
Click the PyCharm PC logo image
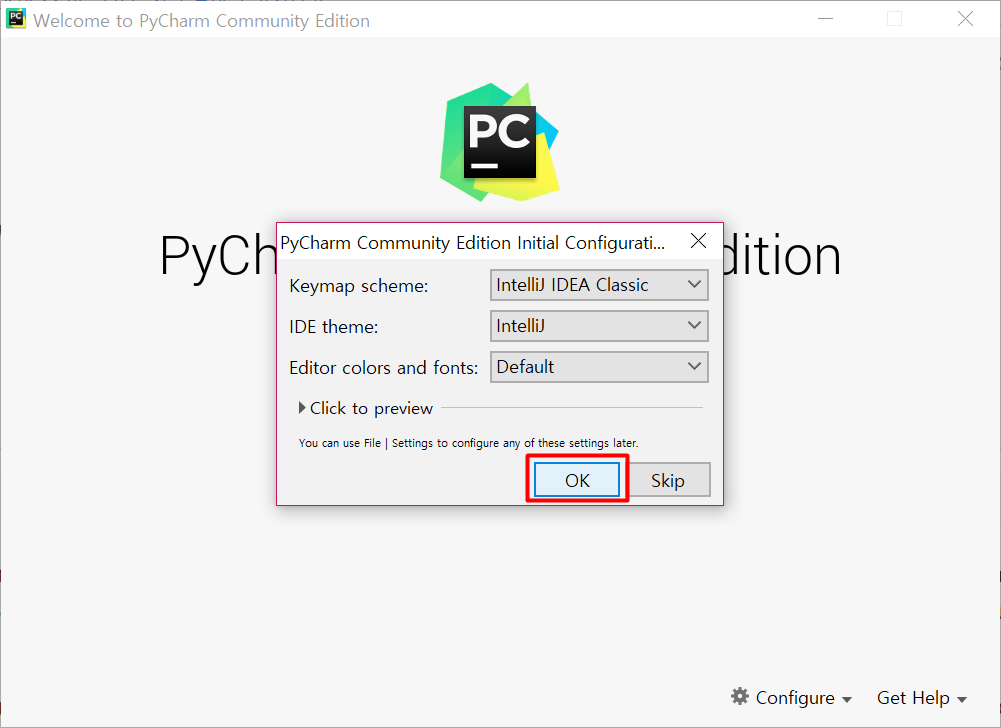500,142
